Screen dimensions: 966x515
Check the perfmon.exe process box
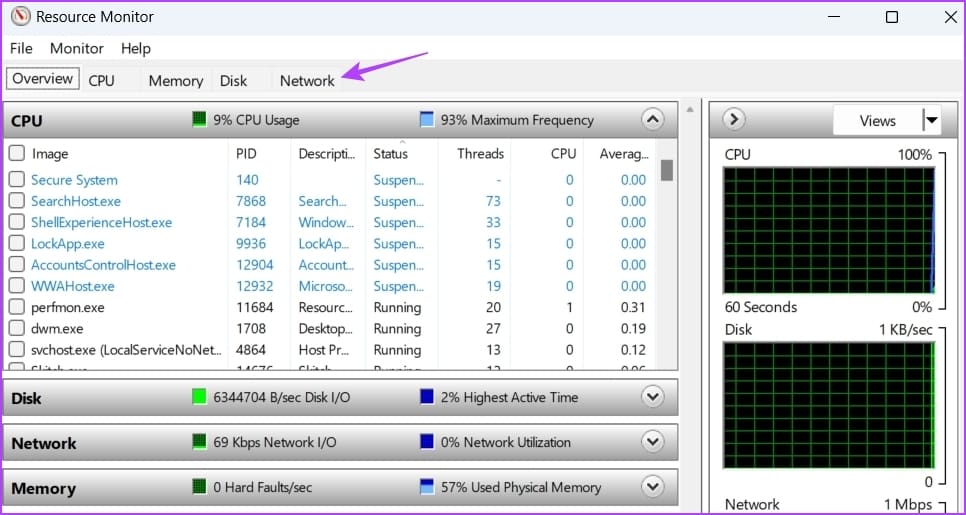(x=17, y=307)
